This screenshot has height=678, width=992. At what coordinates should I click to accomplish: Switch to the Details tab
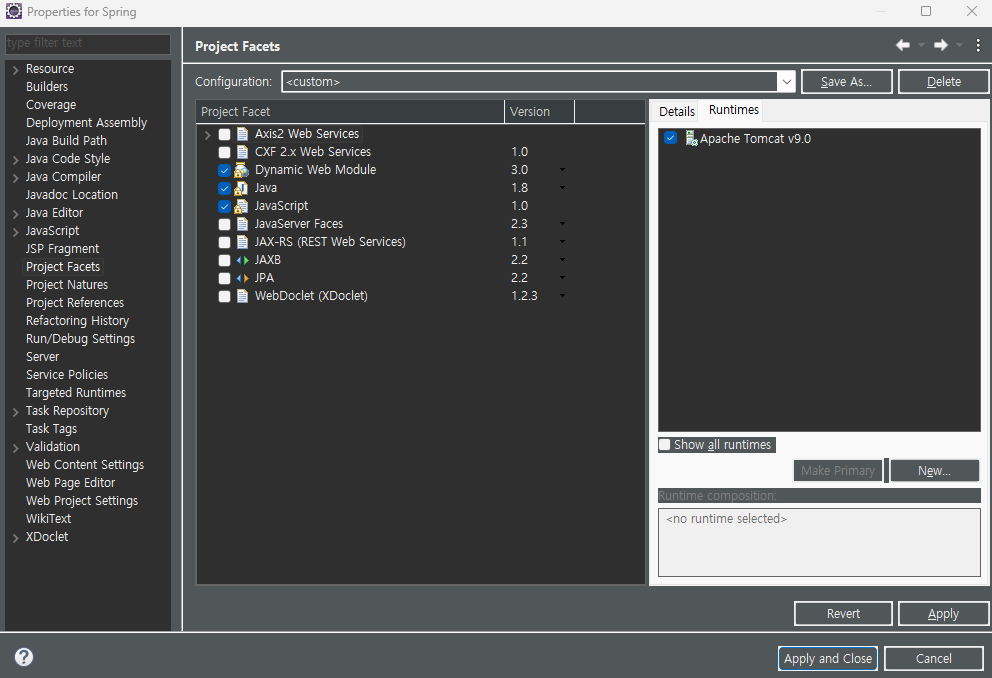[676, 111]
